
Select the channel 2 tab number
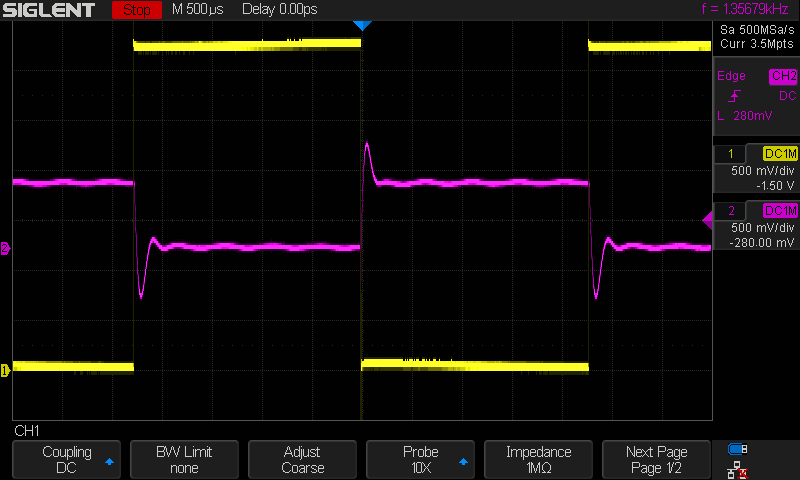coord(730,210)
